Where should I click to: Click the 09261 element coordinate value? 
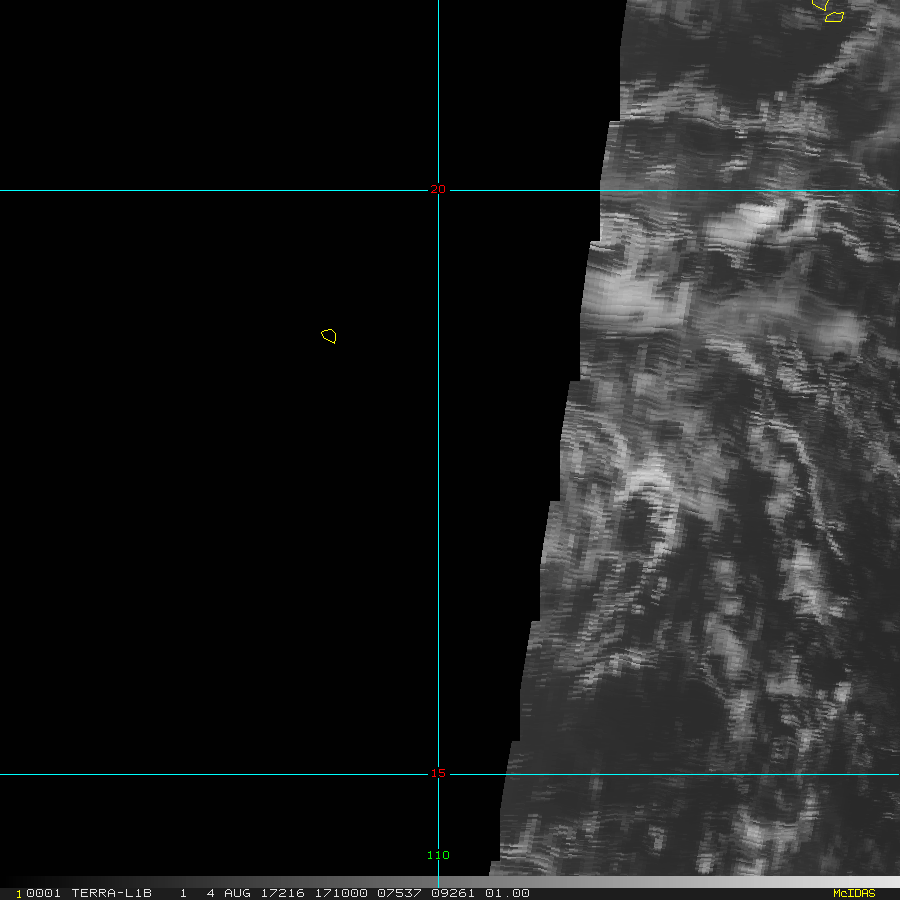point(453,893)
